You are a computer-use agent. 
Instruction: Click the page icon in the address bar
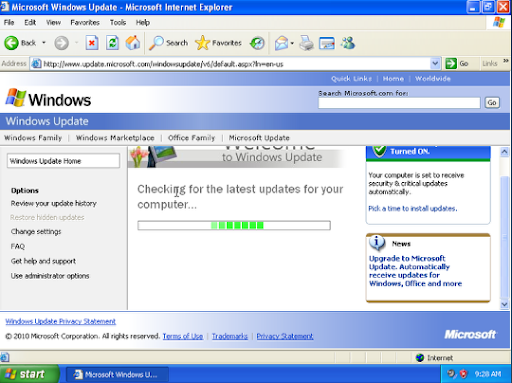coord(36,63)
